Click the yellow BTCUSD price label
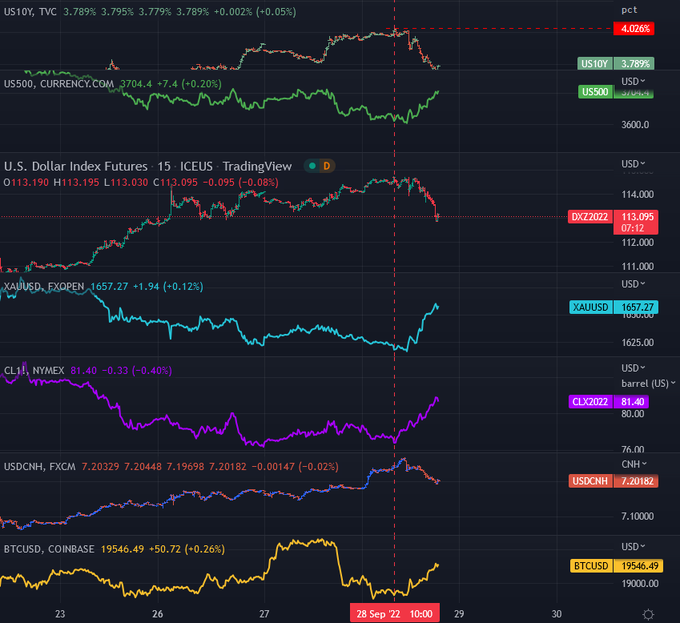The image size is (680, 623). click(x=590, y=566)
